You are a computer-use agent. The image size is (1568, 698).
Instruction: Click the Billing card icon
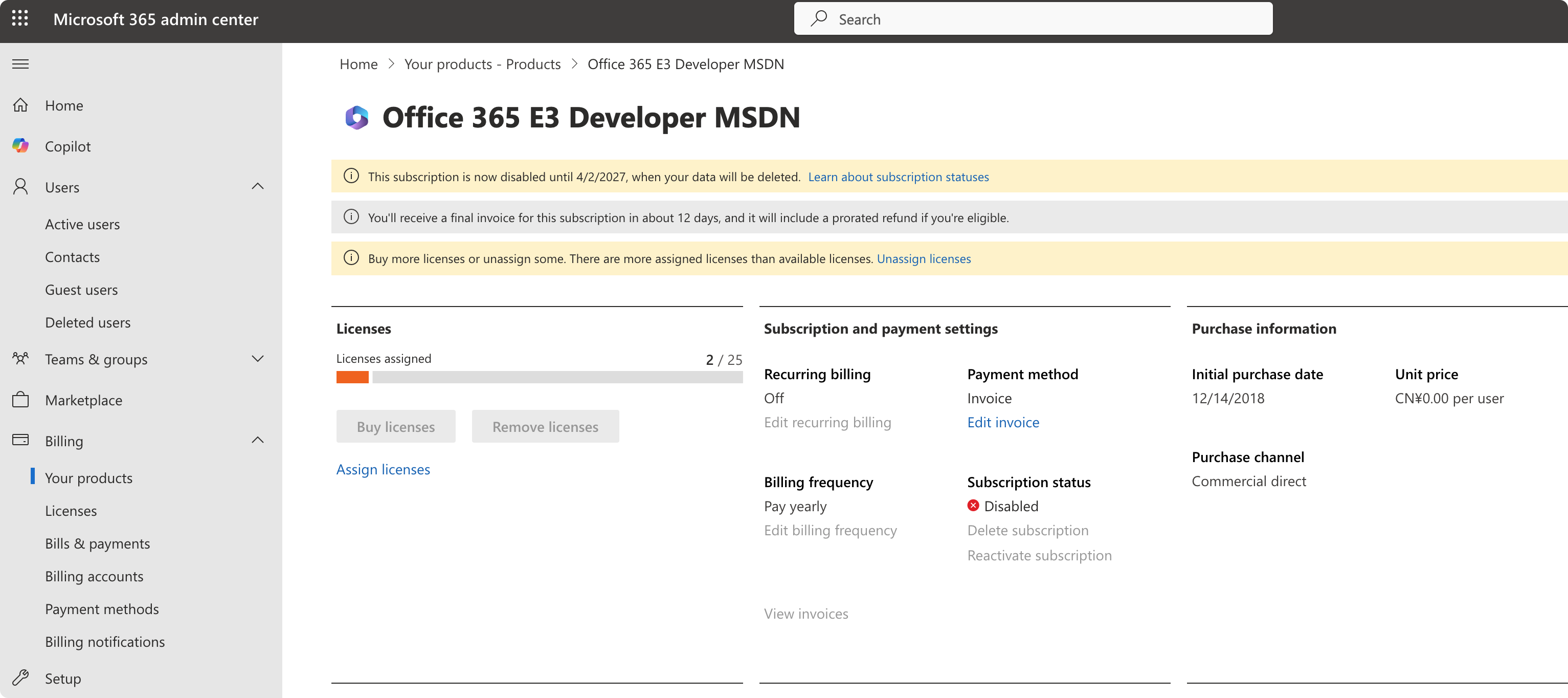click(20, 440)
